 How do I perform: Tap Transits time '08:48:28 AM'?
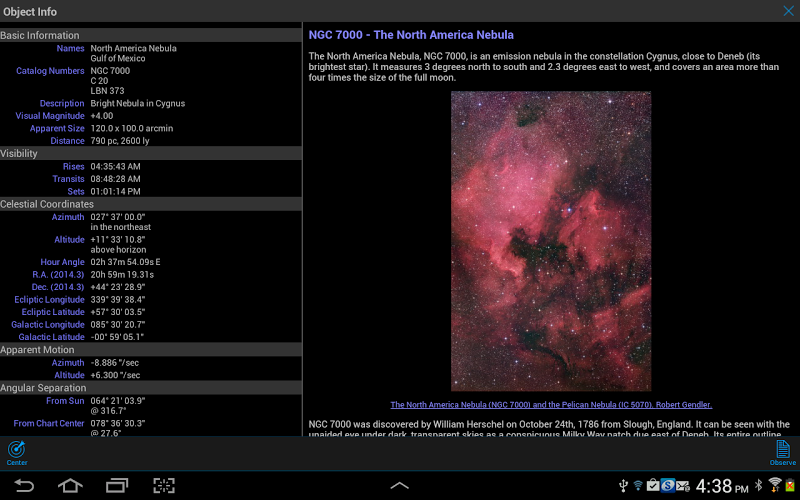pyautogui.click(x=115, y=179)
